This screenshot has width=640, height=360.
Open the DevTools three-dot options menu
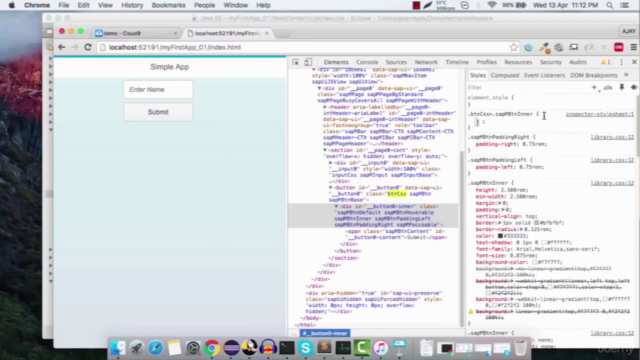pyautogui.click(x=621, y=62)
